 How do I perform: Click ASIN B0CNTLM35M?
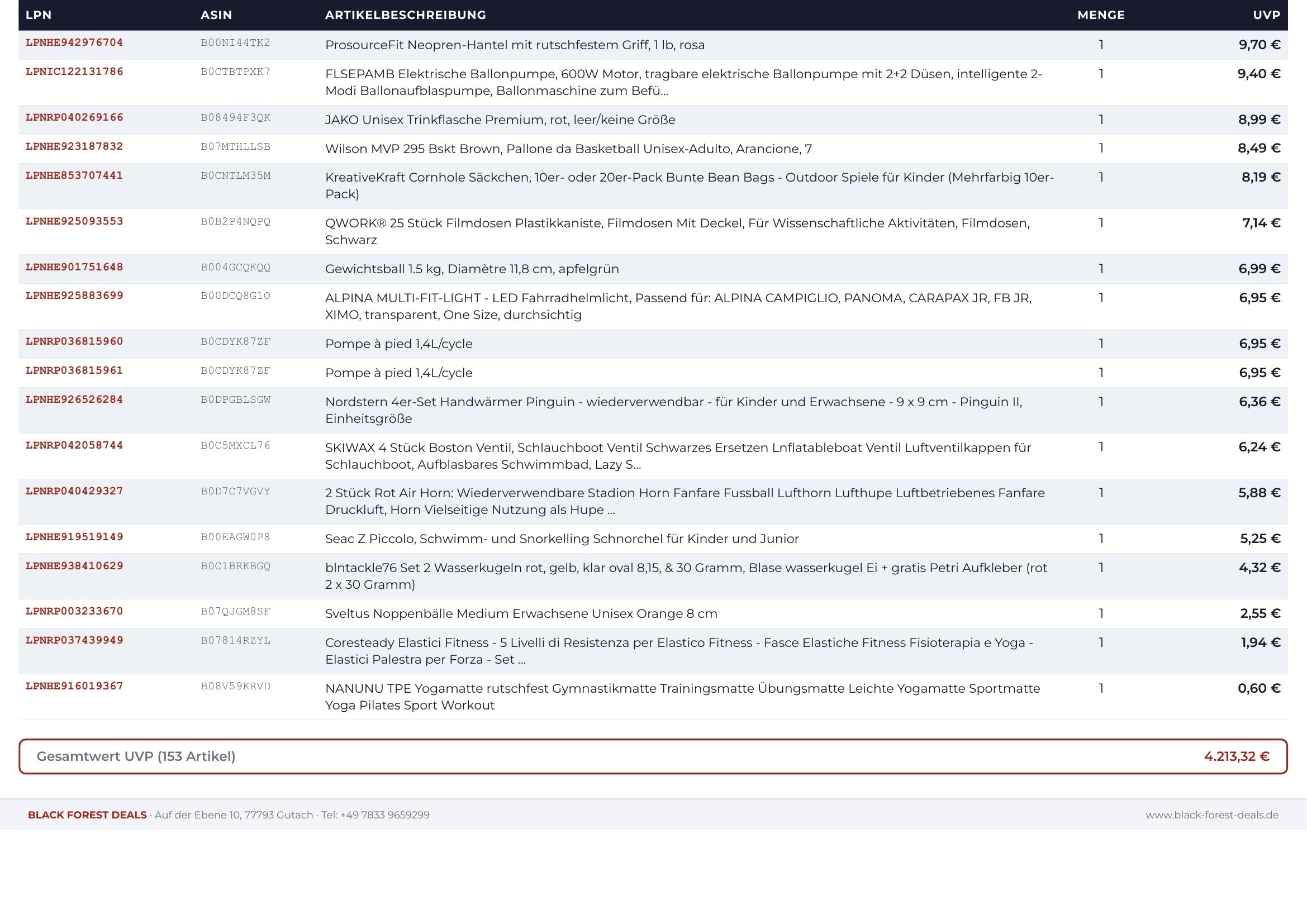pos(236,176)
